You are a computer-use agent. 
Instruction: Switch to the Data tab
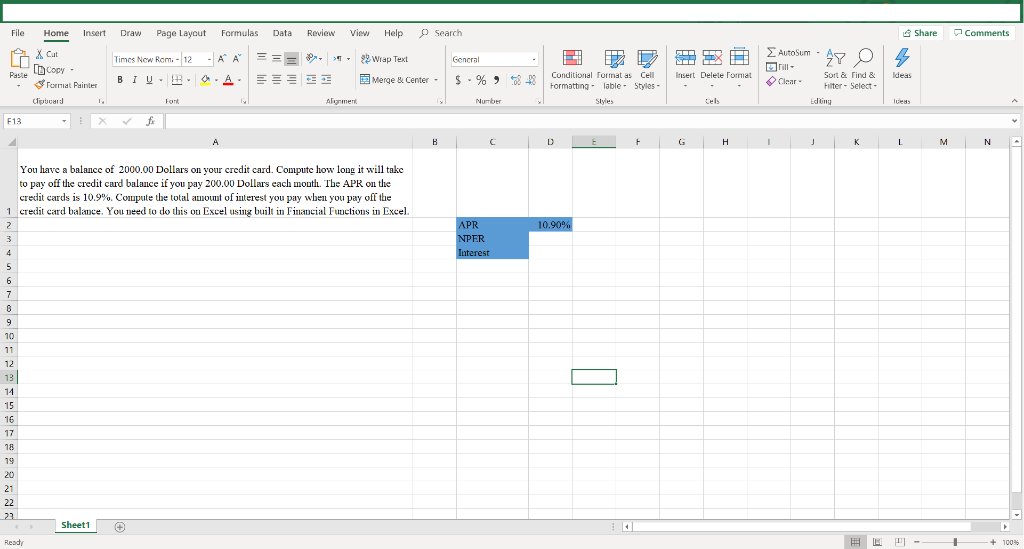282,33
